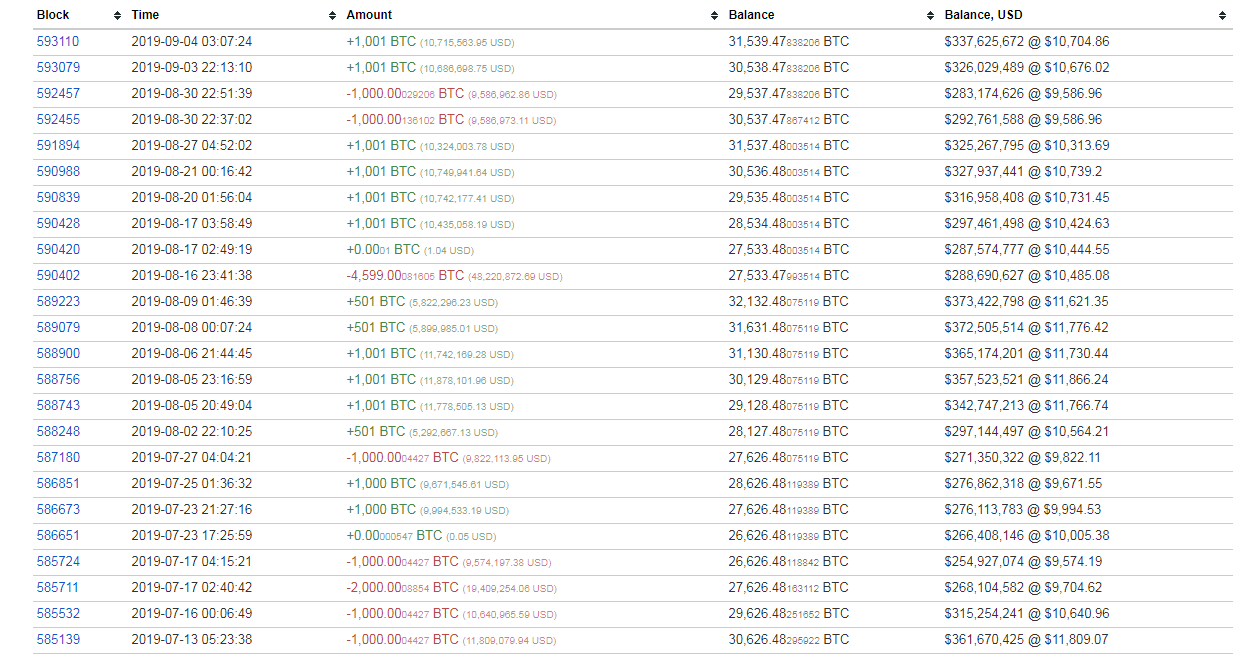Click the Time column header label

click(x=145, y=16)
